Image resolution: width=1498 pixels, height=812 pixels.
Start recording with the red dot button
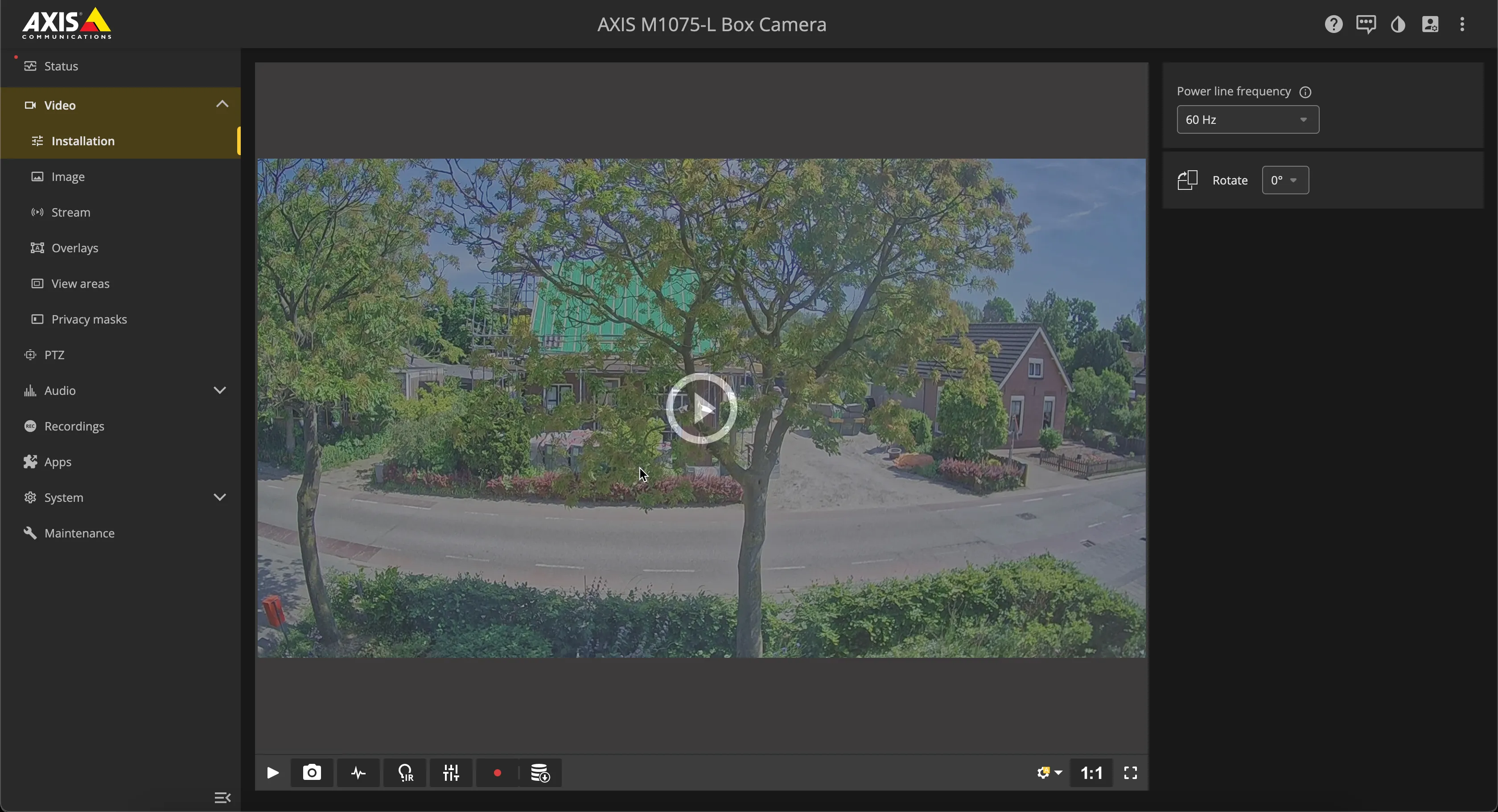coord(497,772)
